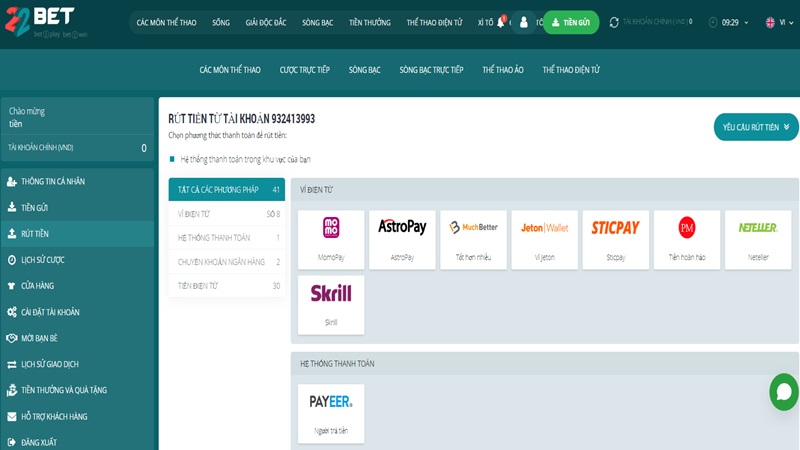Image resolution: width=800 pixels, height=450 pixels.
Task: Open Xì tố in top menu
Action: (x=485, y=22)
